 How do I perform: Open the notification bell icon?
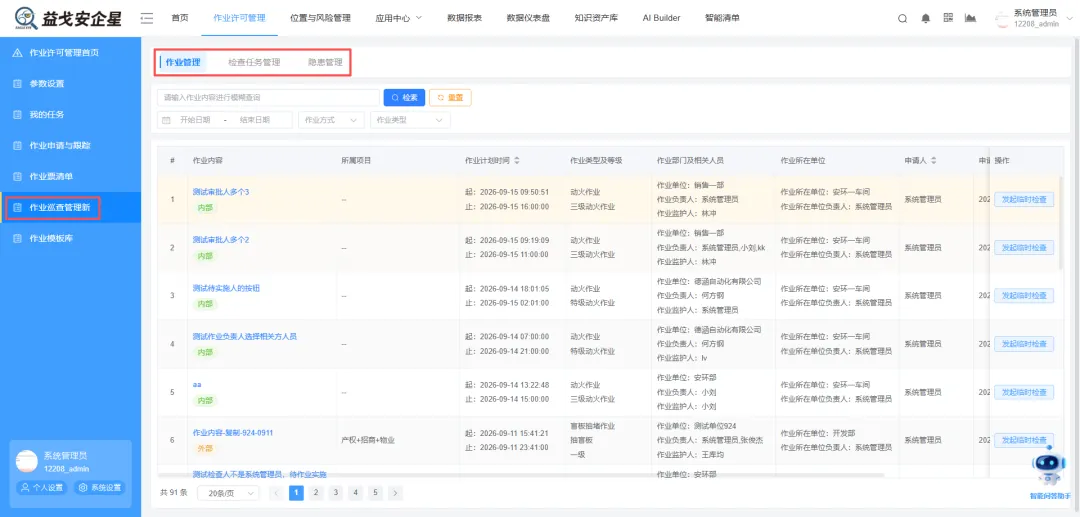click(925, 19)
